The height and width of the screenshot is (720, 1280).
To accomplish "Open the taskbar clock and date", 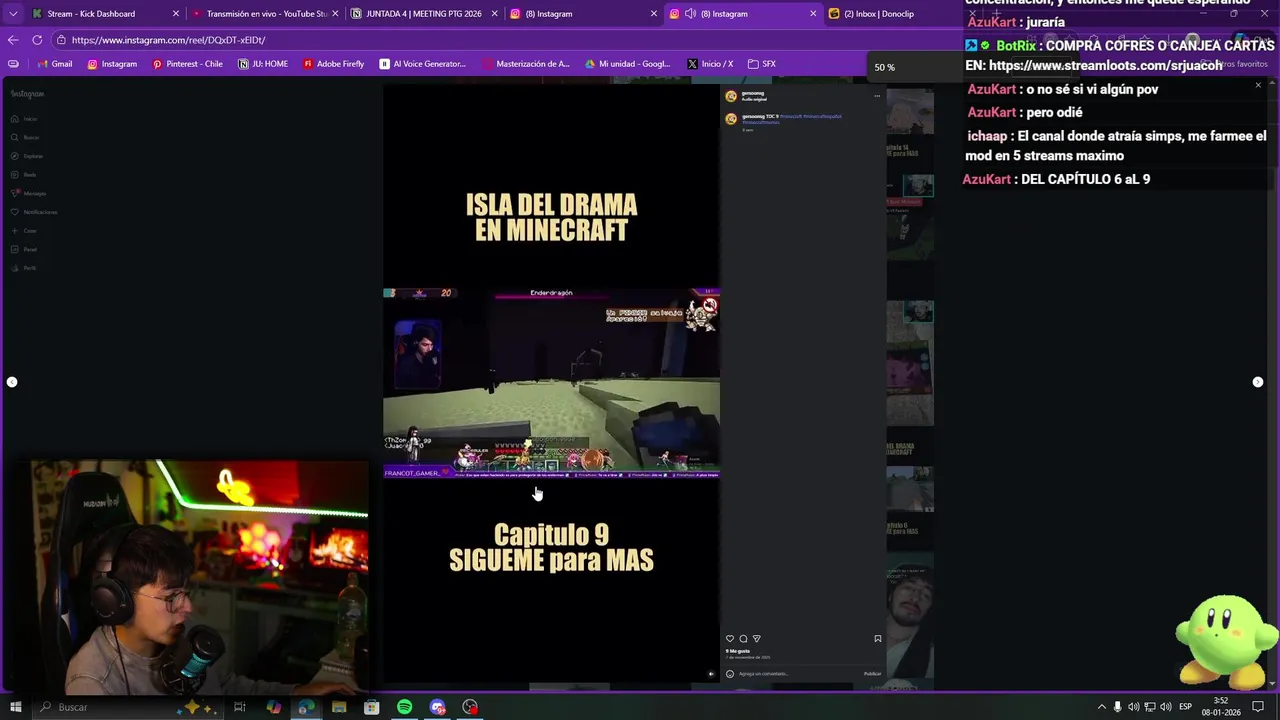I will (1222, 707).
